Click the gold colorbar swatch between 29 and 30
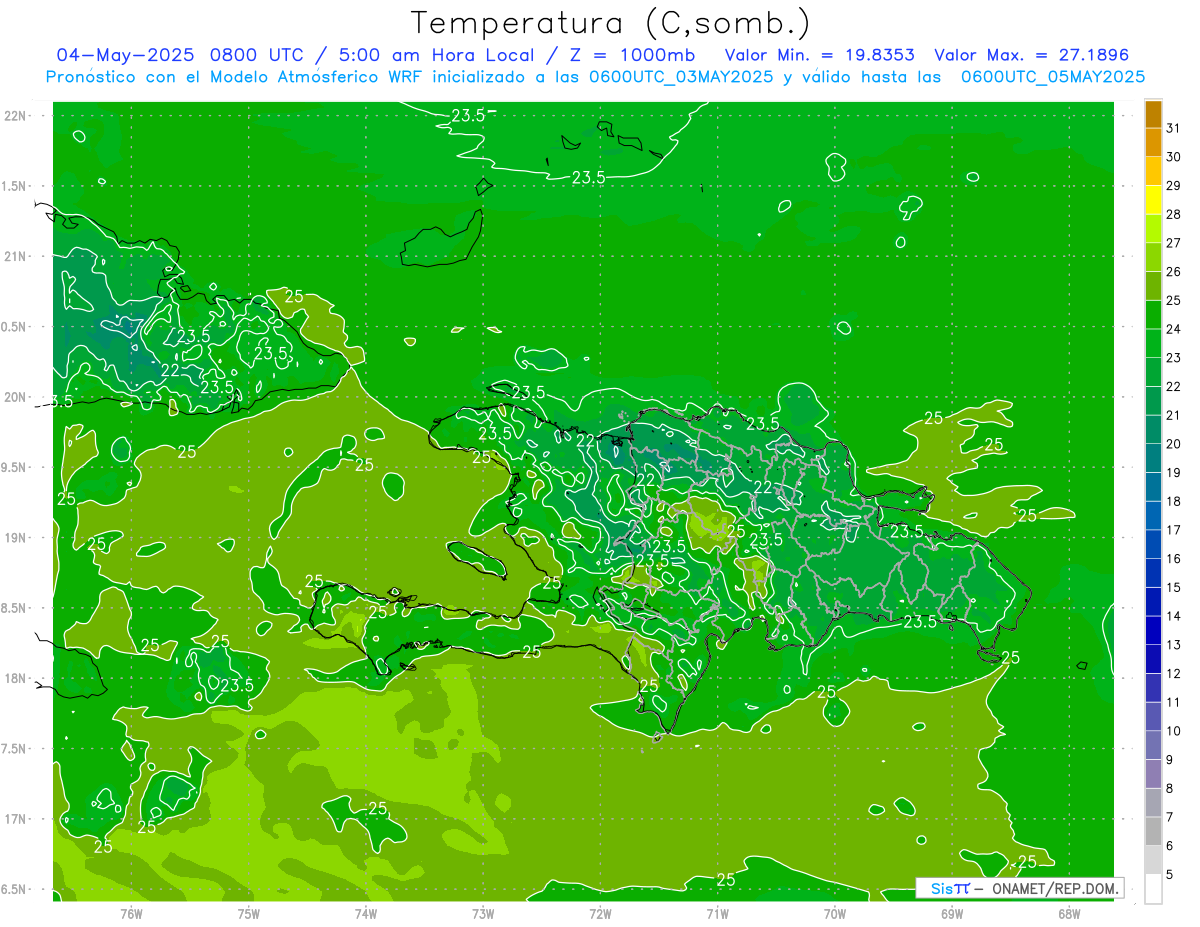1200x927 pixels. coord(1153,171)
